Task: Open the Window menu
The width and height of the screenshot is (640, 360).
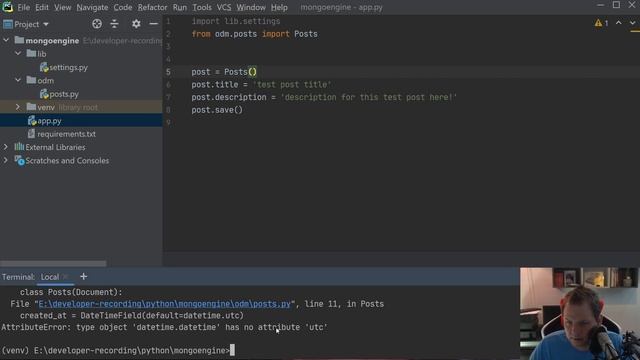Action: [251, 7]
